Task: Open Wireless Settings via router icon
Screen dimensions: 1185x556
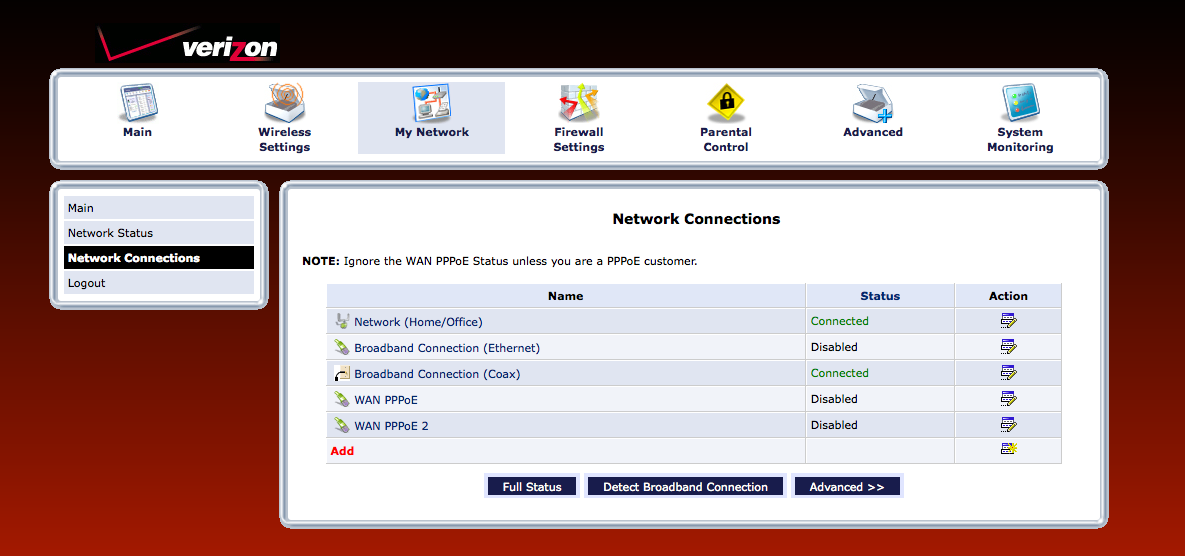Action: 285,103
